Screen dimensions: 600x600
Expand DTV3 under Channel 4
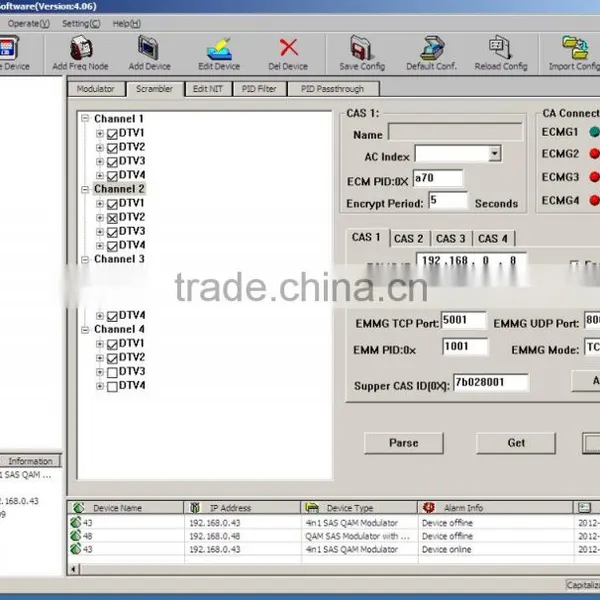[99, 372]
